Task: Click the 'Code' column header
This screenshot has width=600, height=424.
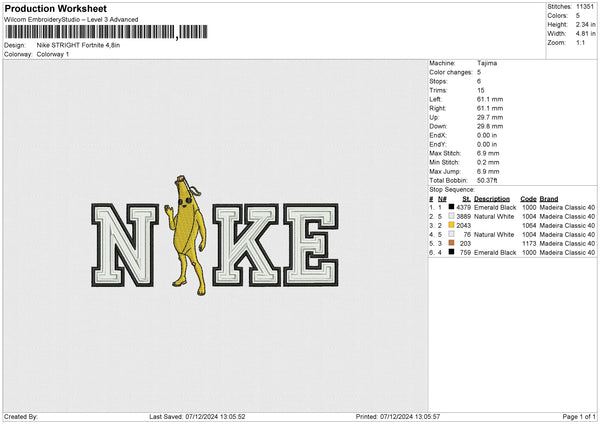Action: (x=528, y=199)
